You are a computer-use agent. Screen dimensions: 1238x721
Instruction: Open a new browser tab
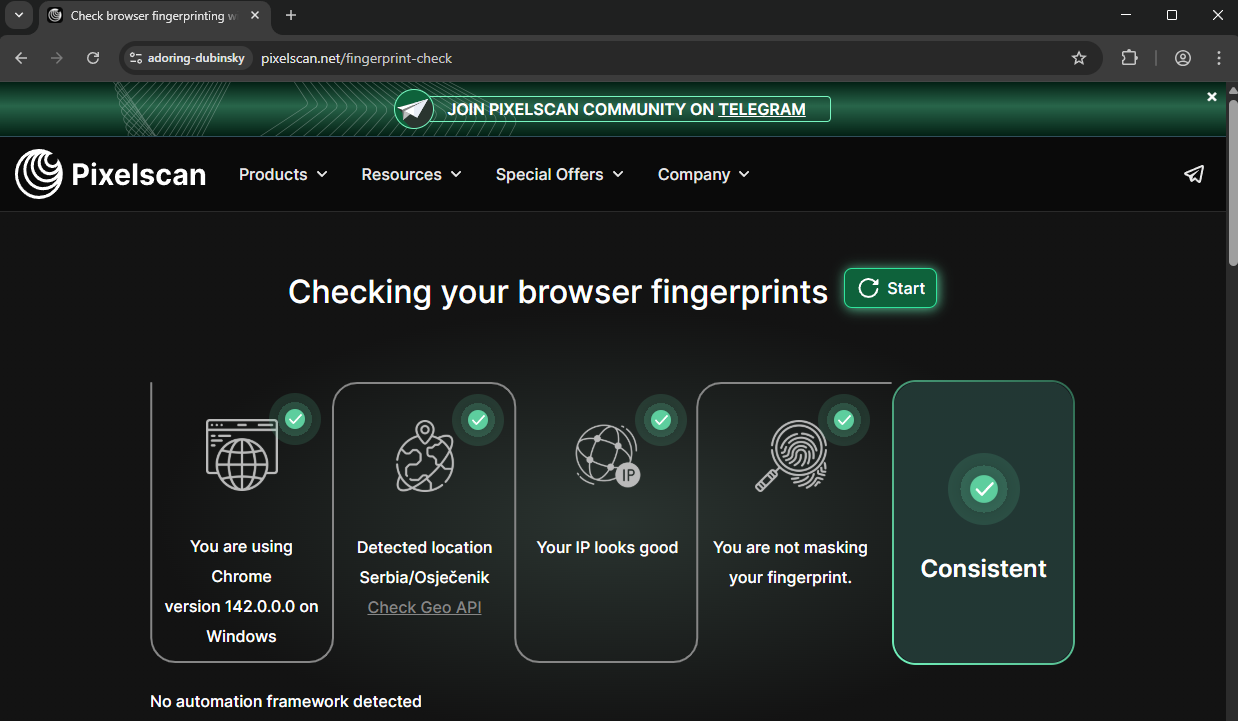pos(291,16)
